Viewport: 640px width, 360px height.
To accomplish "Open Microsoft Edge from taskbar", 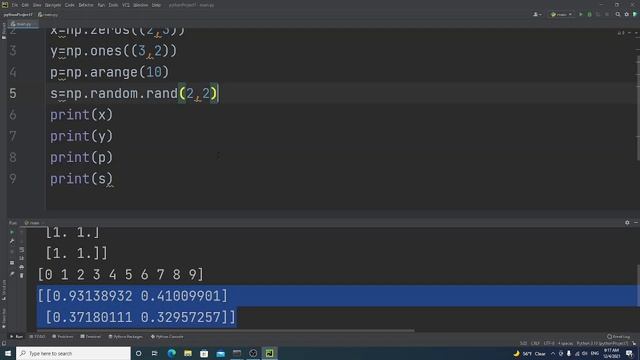I will (x=171, y=353).
